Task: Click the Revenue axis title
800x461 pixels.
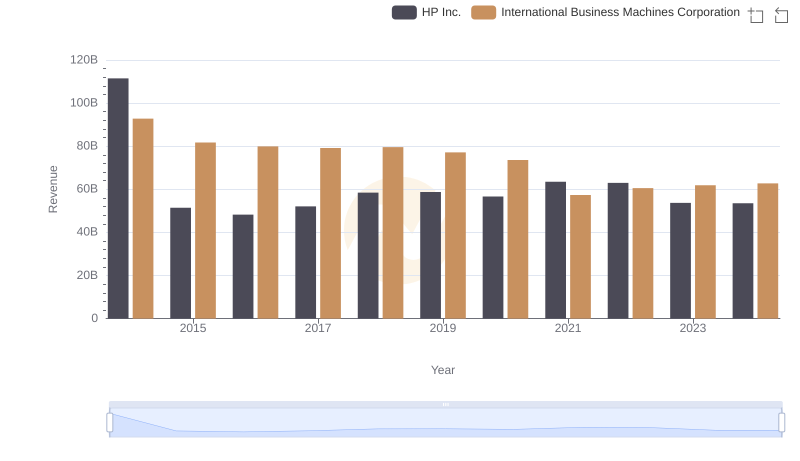Action: click(x=53, y=189)
